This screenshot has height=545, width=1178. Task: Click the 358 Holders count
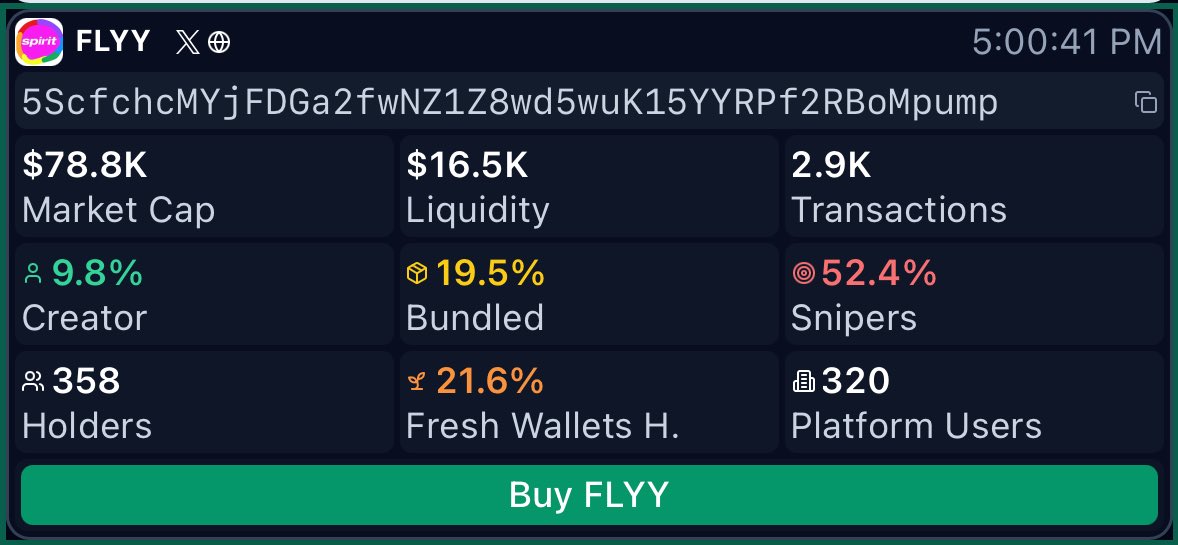86,381
